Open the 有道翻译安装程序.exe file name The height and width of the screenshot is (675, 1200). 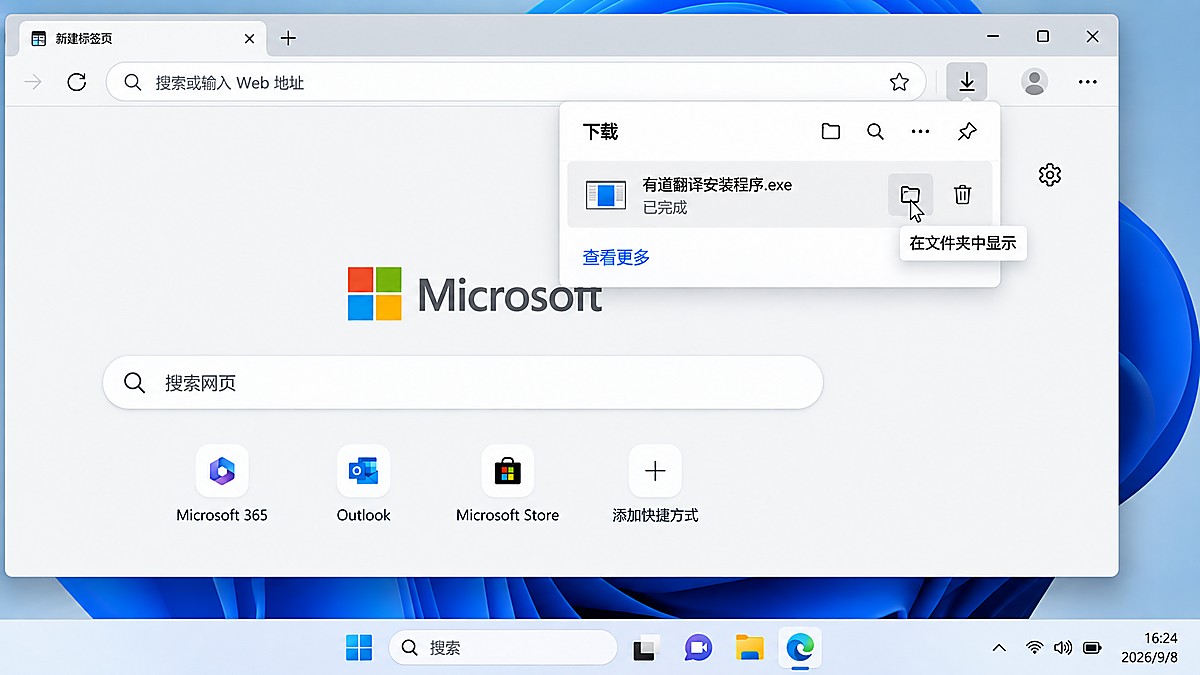717,184
